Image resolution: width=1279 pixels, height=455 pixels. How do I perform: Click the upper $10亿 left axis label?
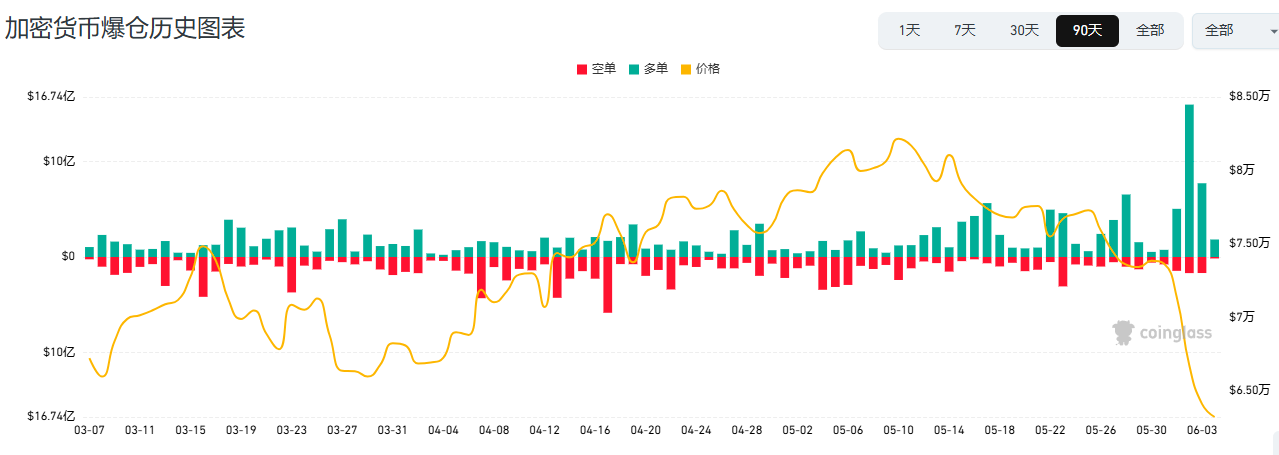click(x=58, y=161)
